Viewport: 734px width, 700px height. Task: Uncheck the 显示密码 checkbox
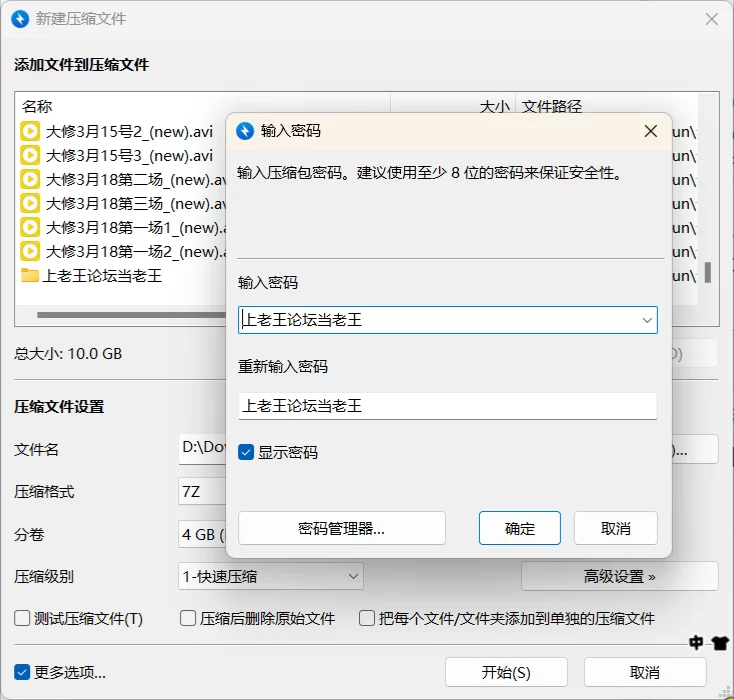[x=246, y=453]
